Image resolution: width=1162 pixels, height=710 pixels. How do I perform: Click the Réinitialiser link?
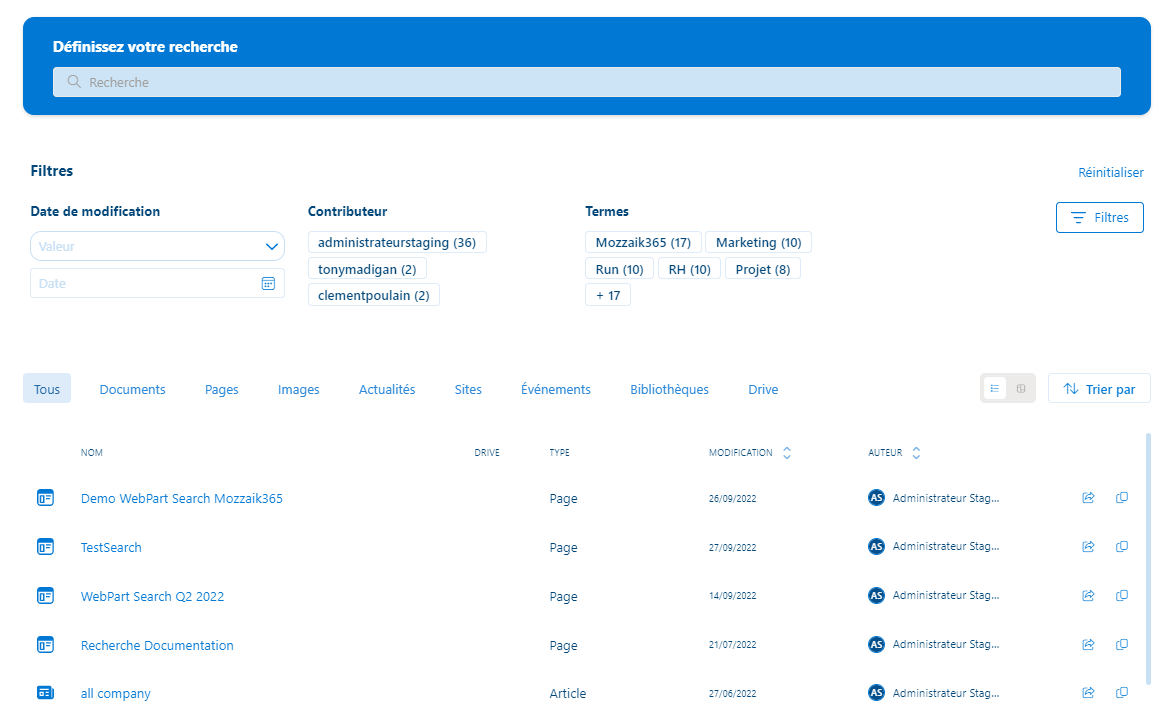tap(1110, 172)
